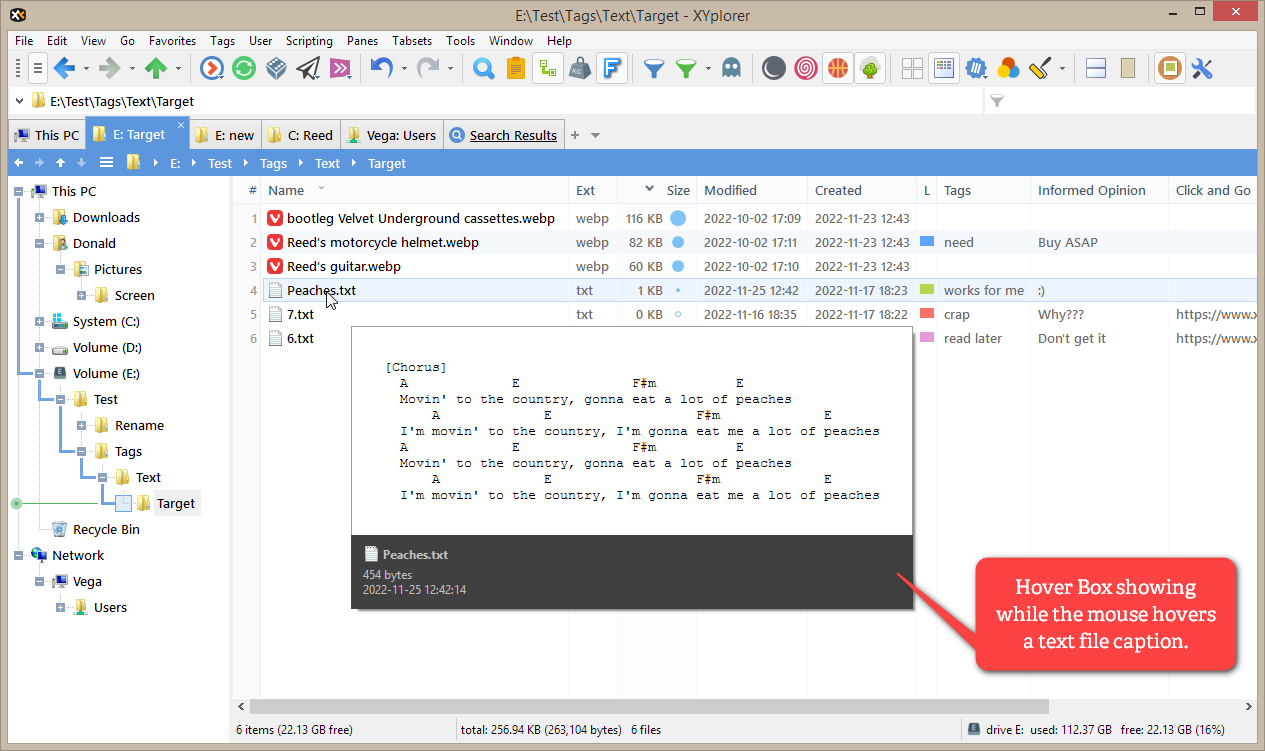Image resolution: width=1265 pixels, height=751 pixels.
Task: Click the dice icon in the toolbar
Action: 277,68
